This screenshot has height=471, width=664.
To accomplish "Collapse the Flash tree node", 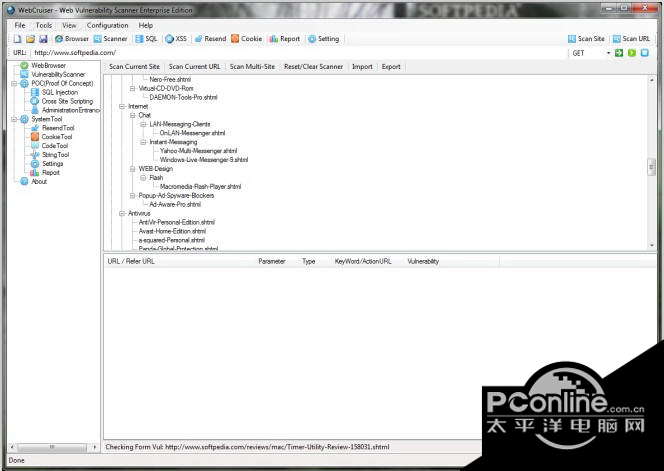I will tap(143, 177).
